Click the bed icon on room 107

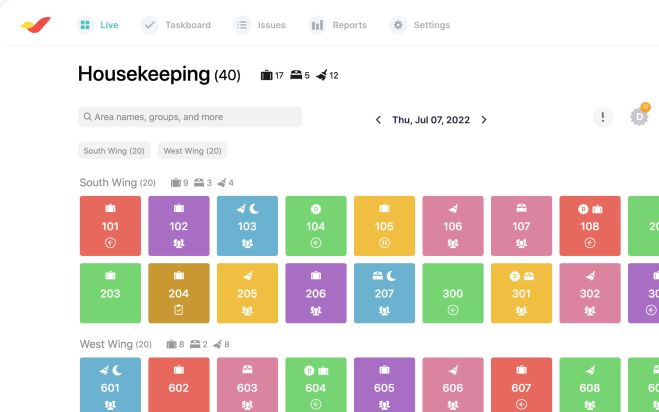tap(521, 208)
